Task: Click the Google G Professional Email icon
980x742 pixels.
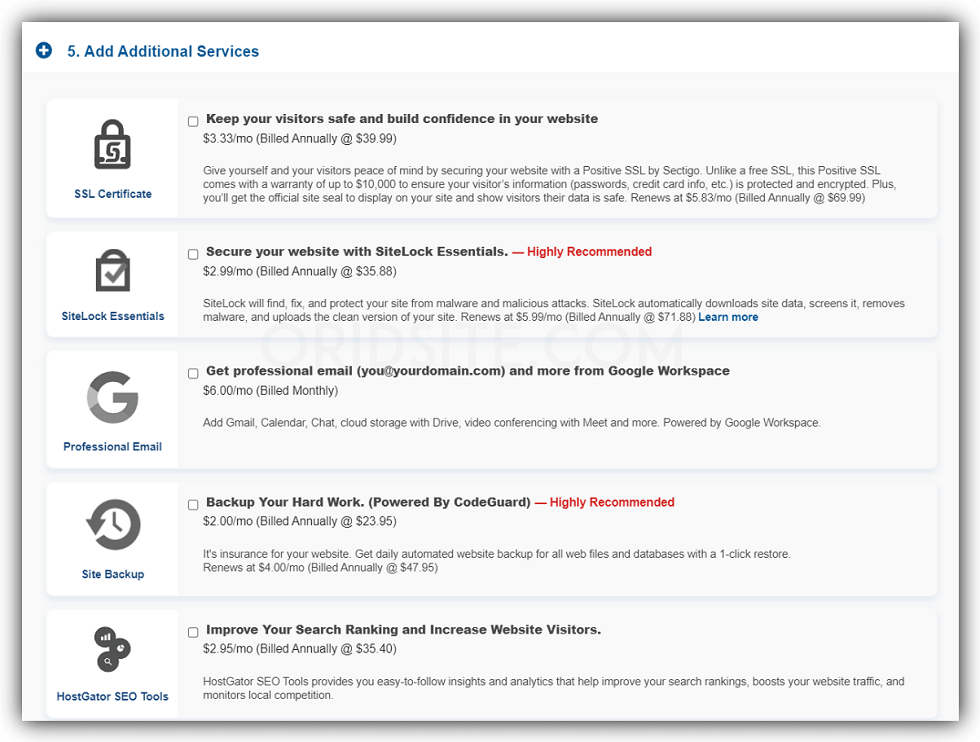Action: [x=112, y=397]
